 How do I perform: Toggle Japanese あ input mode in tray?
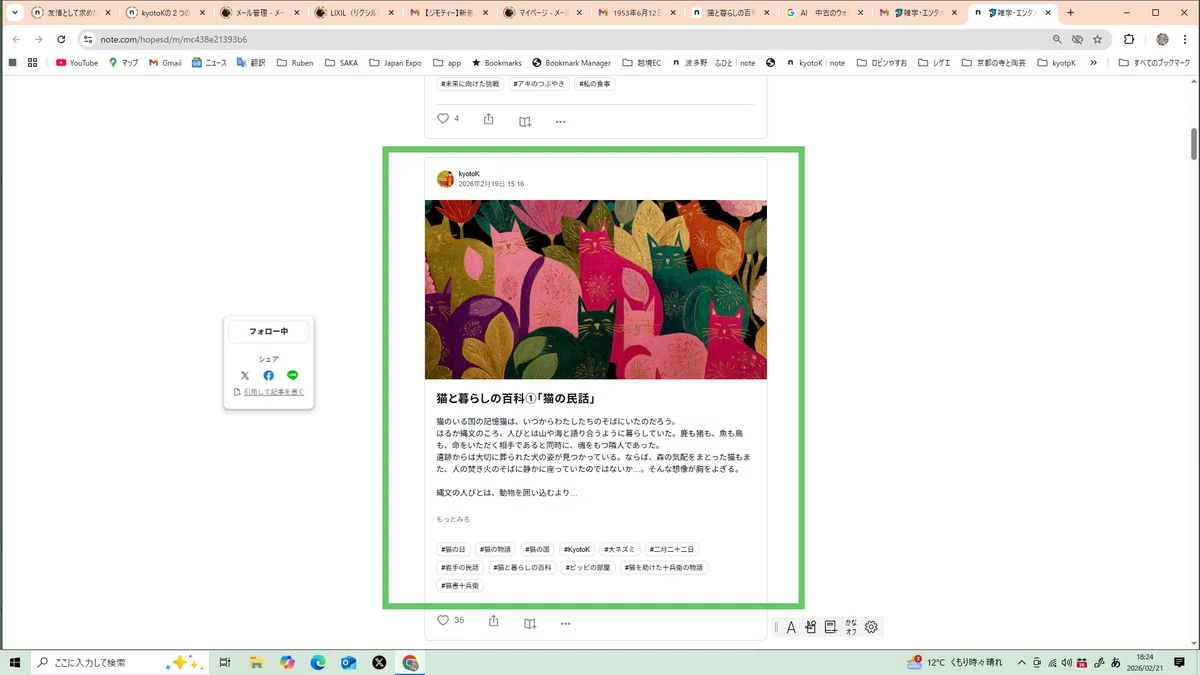[x=1114, y=662]
